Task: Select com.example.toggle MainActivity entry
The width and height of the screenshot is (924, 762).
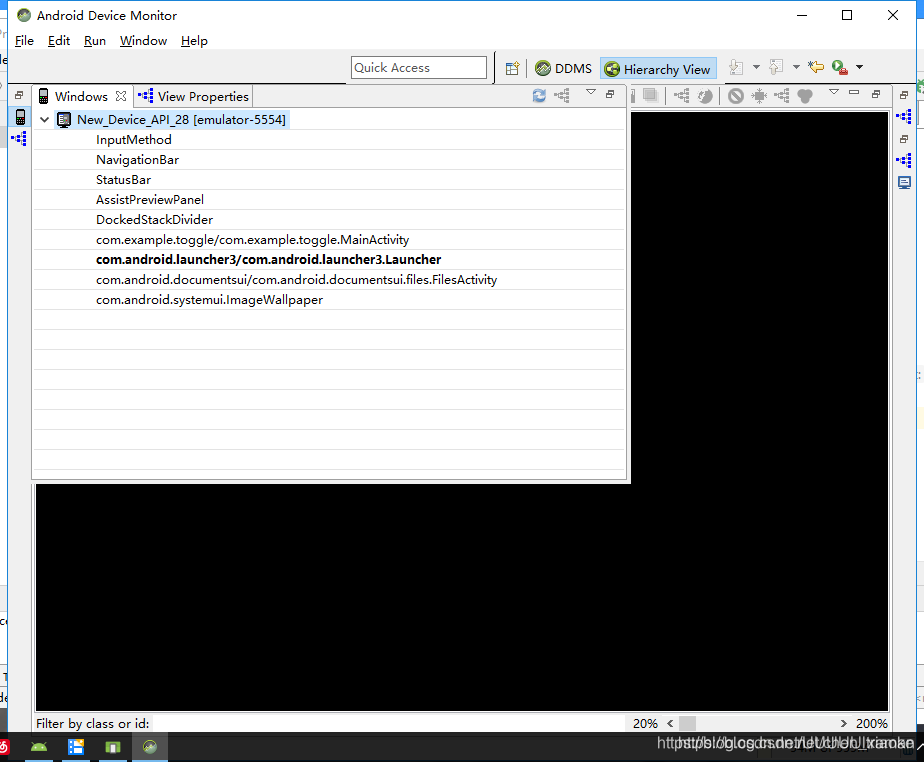Action: 252,240
